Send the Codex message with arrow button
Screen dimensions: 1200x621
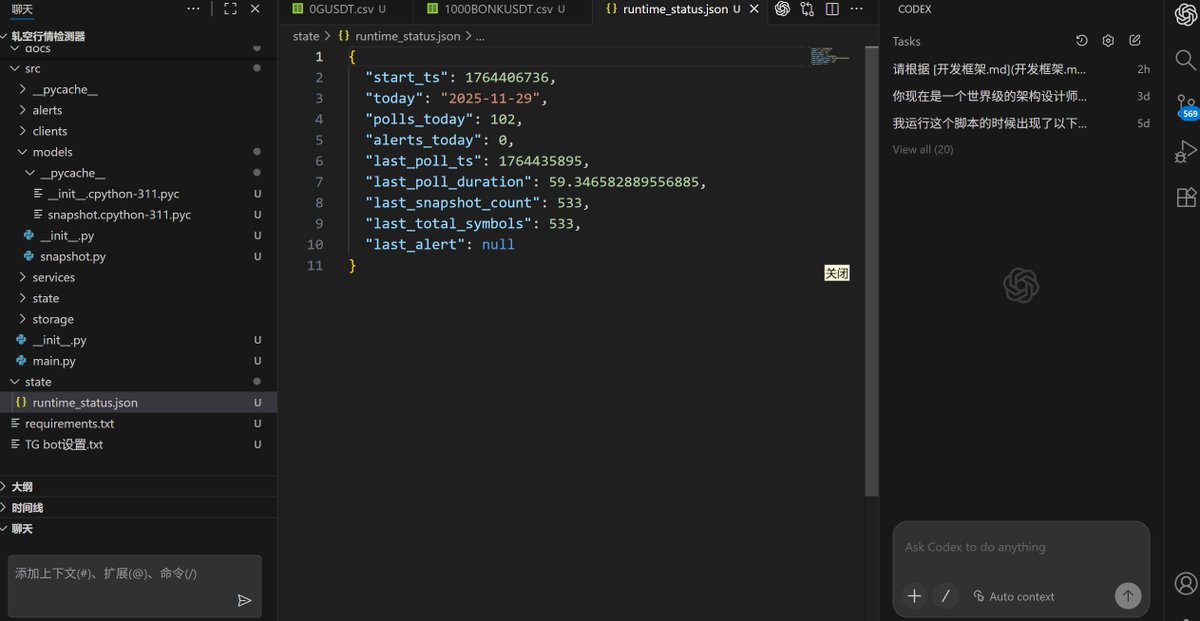click(1128, 596)
